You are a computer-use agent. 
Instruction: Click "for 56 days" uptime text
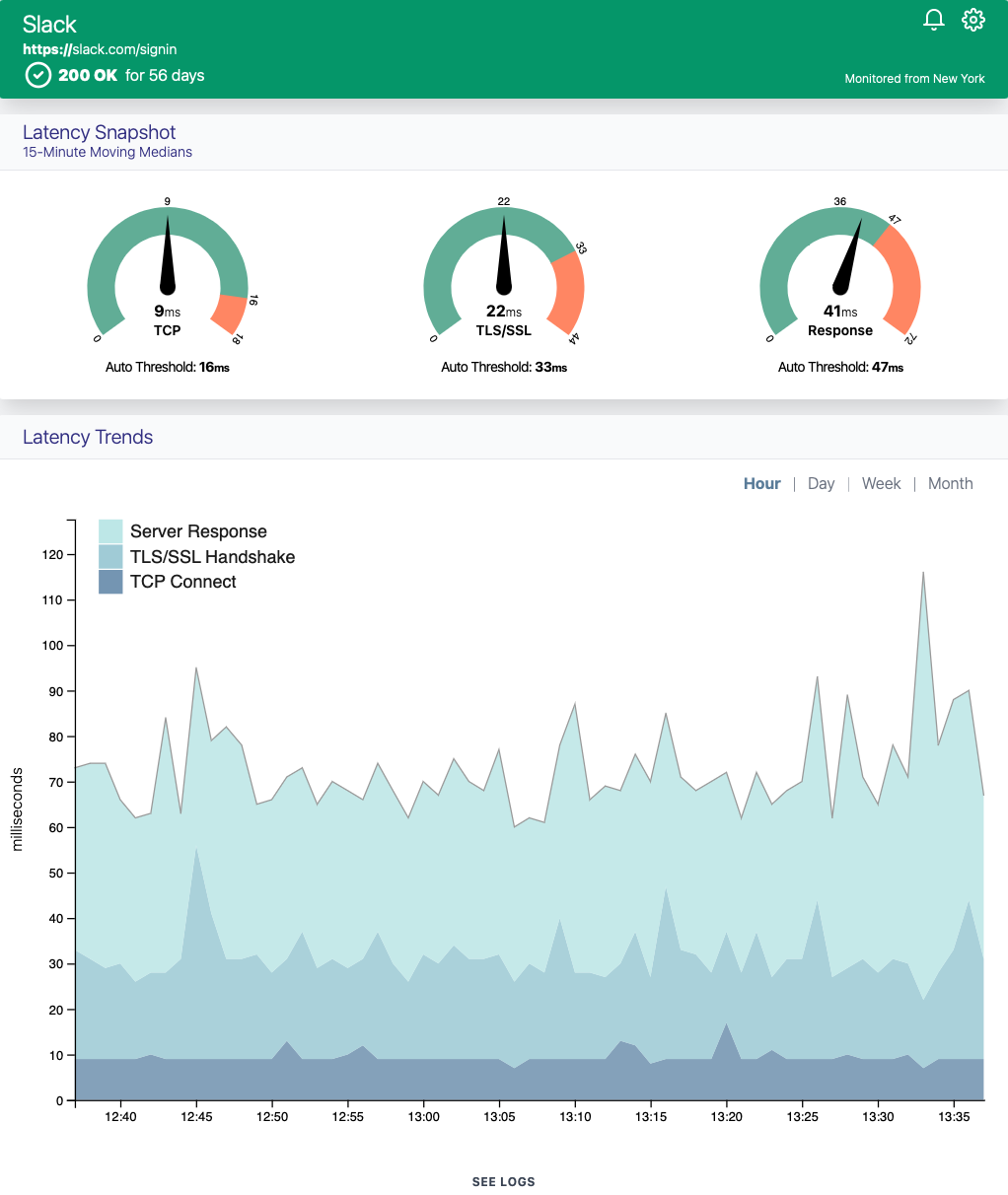tap(165, 75)
